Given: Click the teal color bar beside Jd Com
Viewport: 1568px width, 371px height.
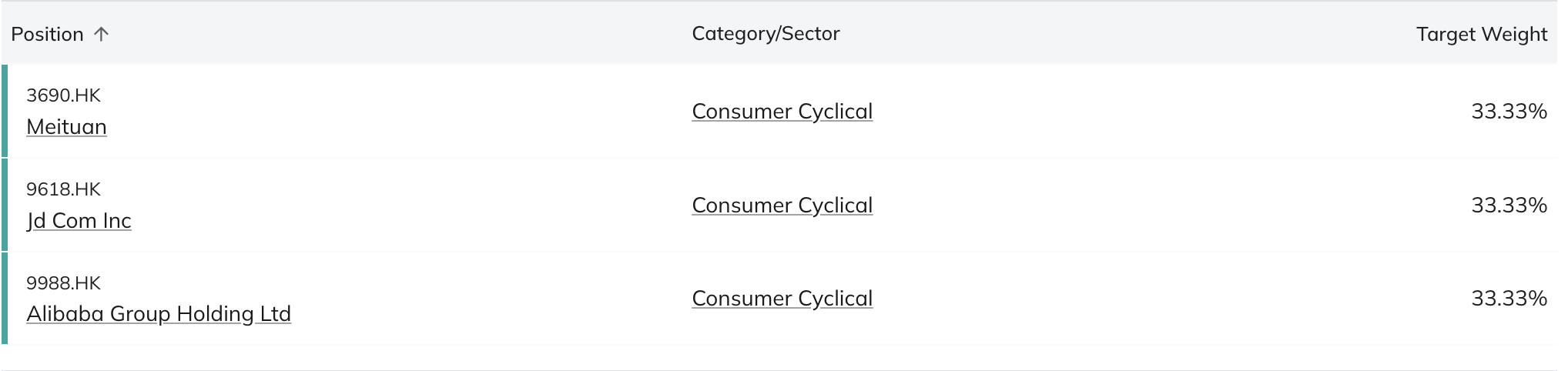Looking at the screenshot, I should coord(5,205).
